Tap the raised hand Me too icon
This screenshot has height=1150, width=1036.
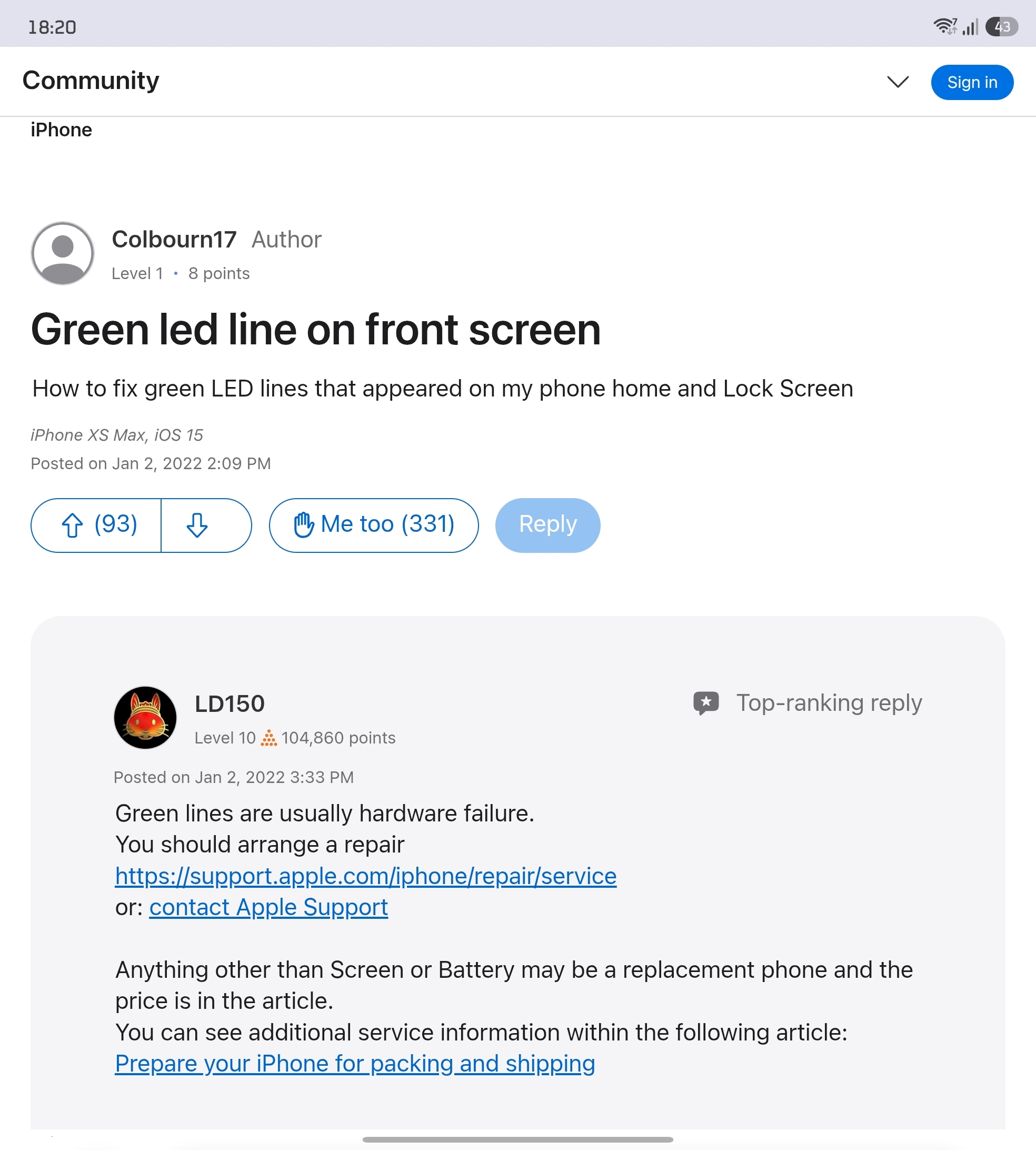303,524
